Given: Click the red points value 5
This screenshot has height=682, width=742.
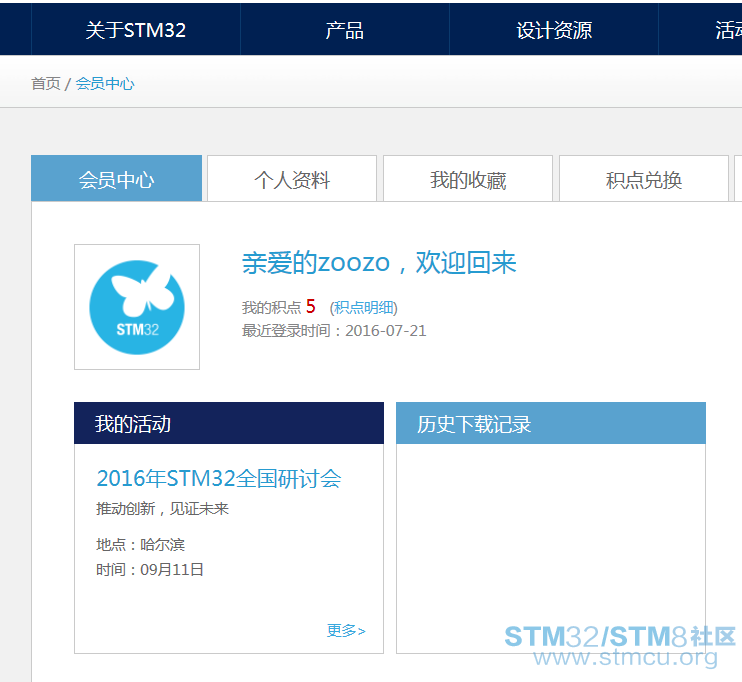Looking at the screenshot, I should (310, 307).
